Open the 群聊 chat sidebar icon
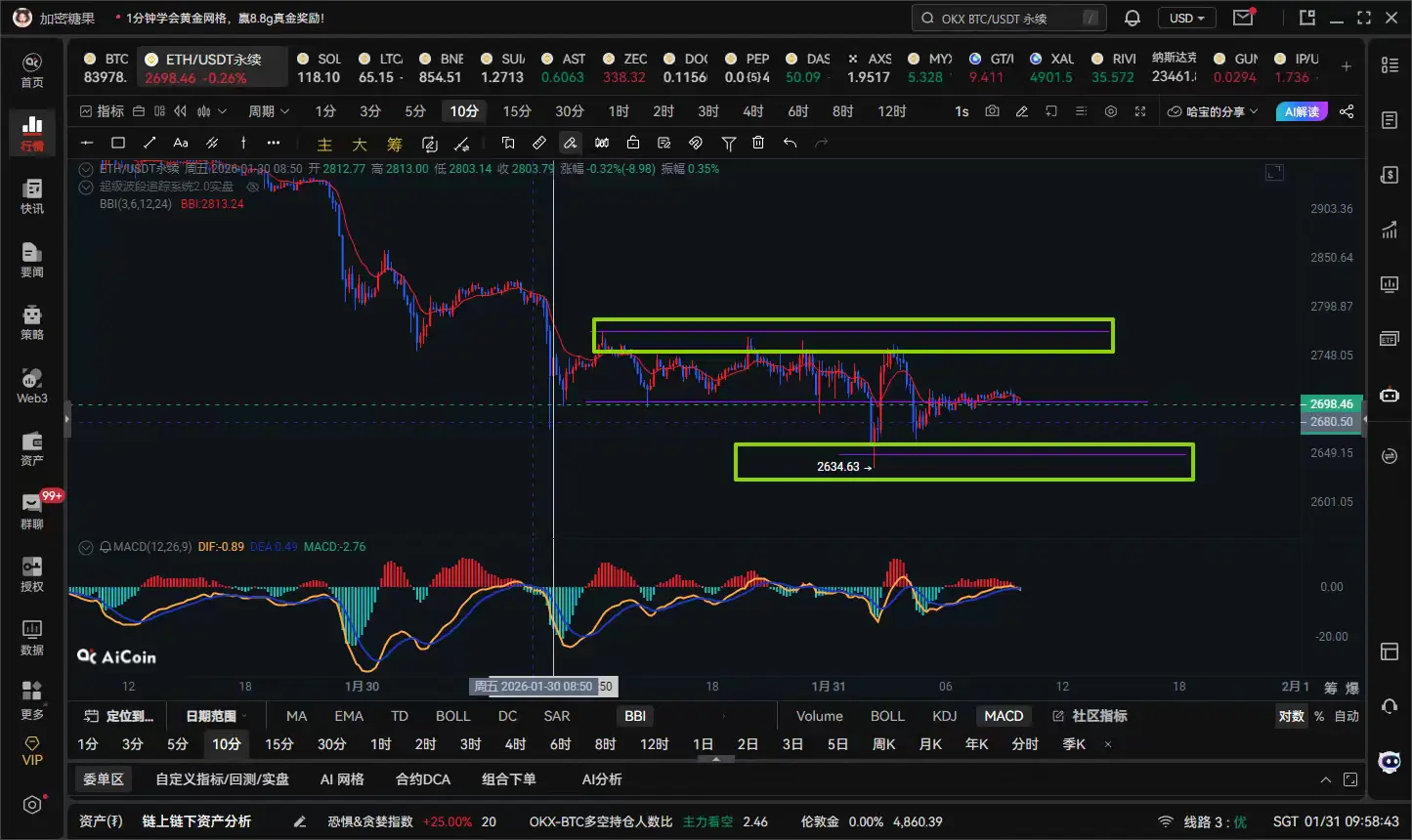 (x=32, y=511)
